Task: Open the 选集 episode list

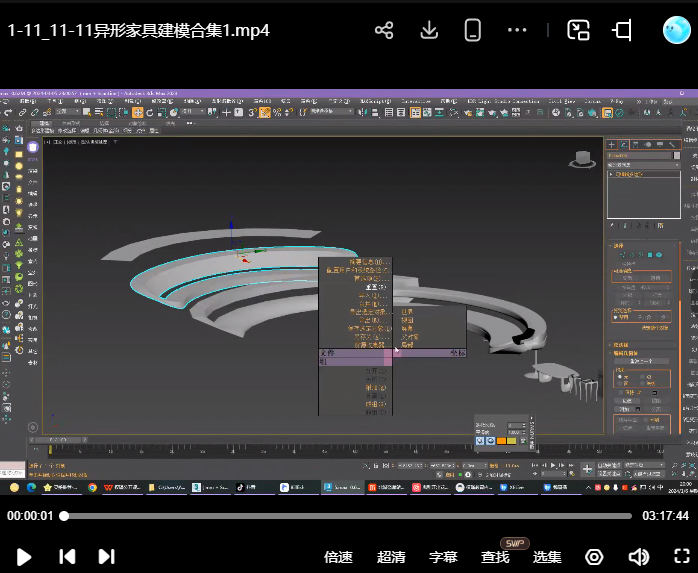Action: 547,557
